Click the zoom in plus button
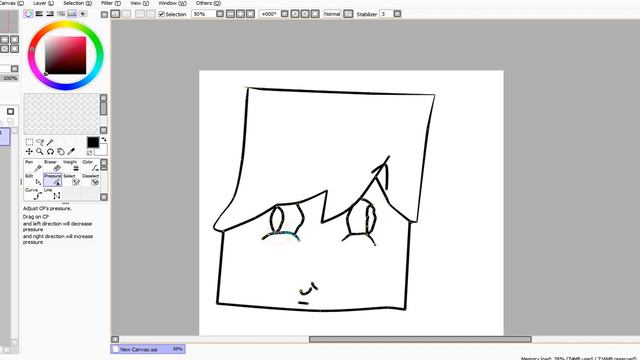The width and height of the screenshot is (640, 360). click(x=240, y=14)
